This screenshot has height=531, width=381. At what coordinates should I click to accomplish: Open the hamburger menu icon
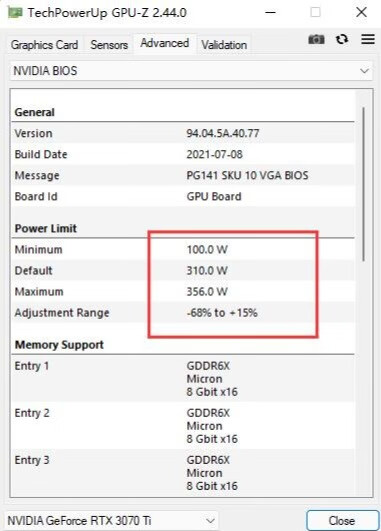pos(368,39)
